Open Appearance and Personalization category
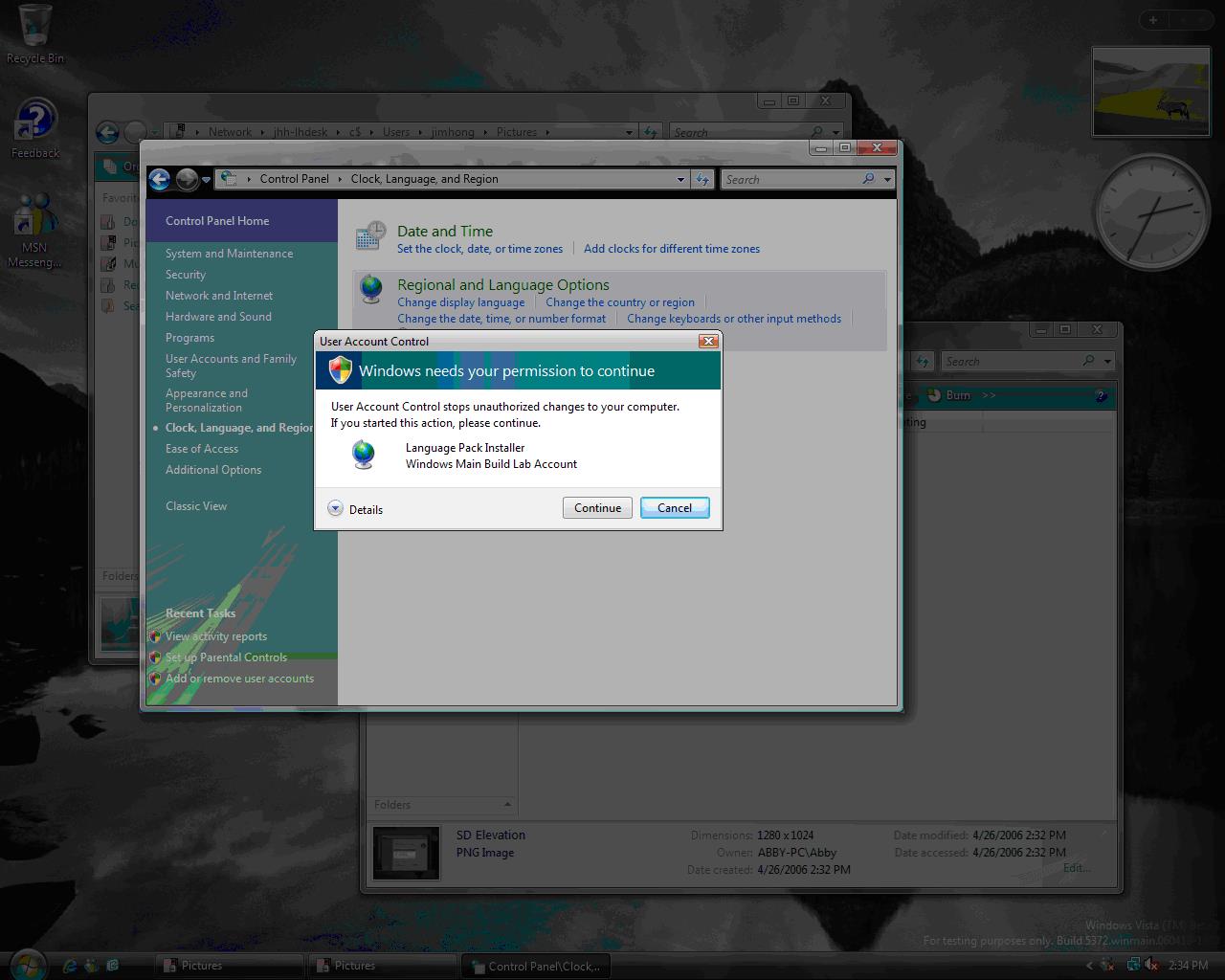Screen dimensions: 1225x980 pyautogui.click(x=206, y=400)
